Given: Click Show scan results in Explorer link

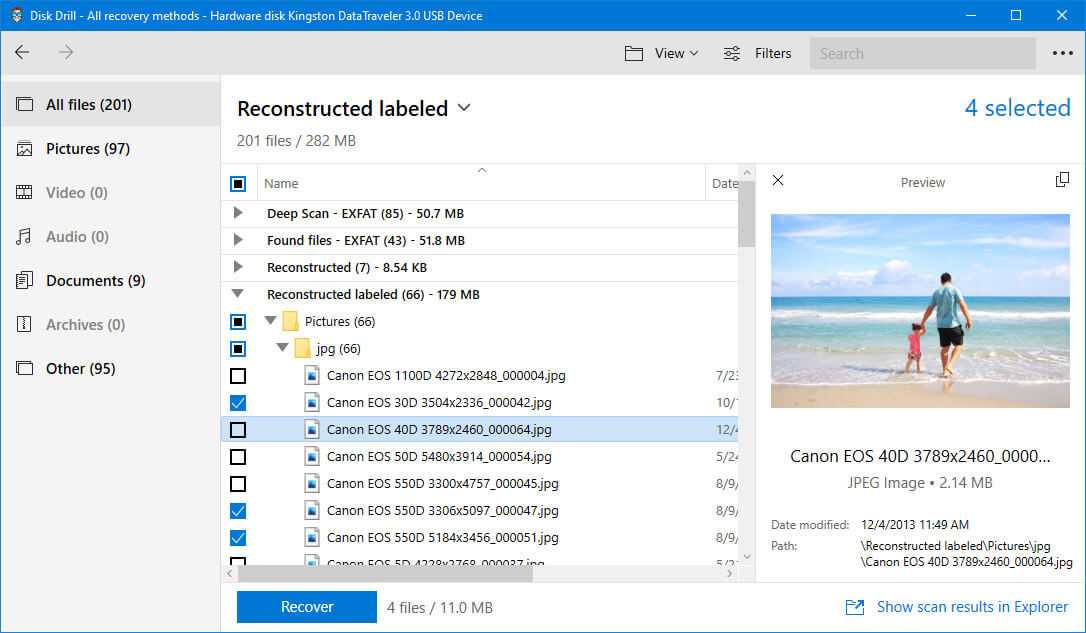Looking at the screenshot, I should click(972, 607).
